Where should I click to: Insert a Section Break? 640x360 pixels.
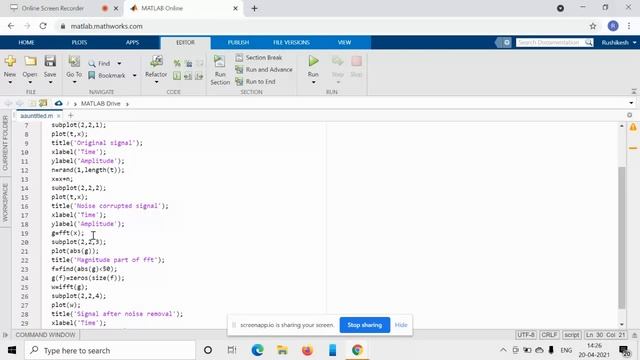(x=259, y=58)
